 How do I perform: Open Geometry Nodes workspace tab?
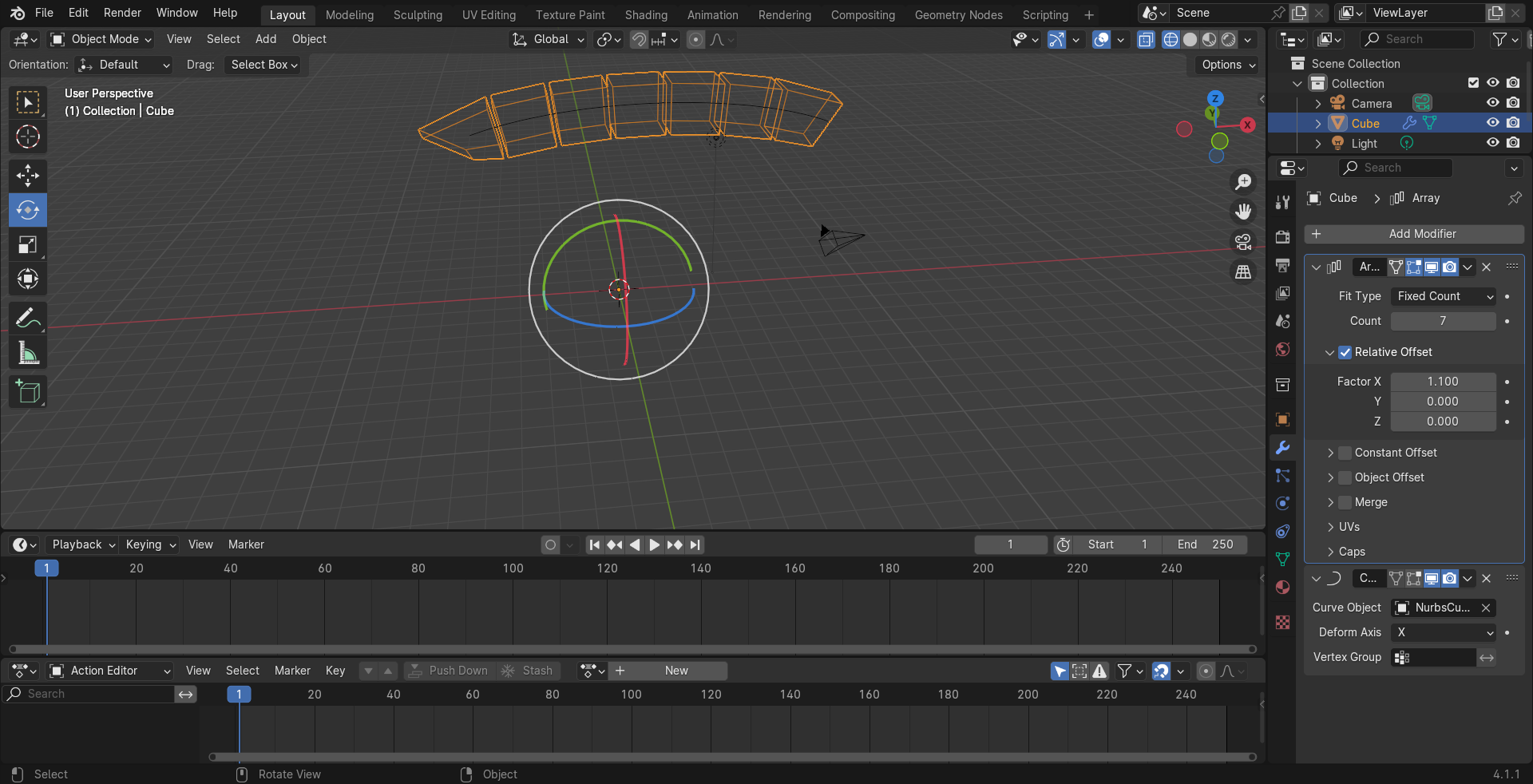click(958, 14)
